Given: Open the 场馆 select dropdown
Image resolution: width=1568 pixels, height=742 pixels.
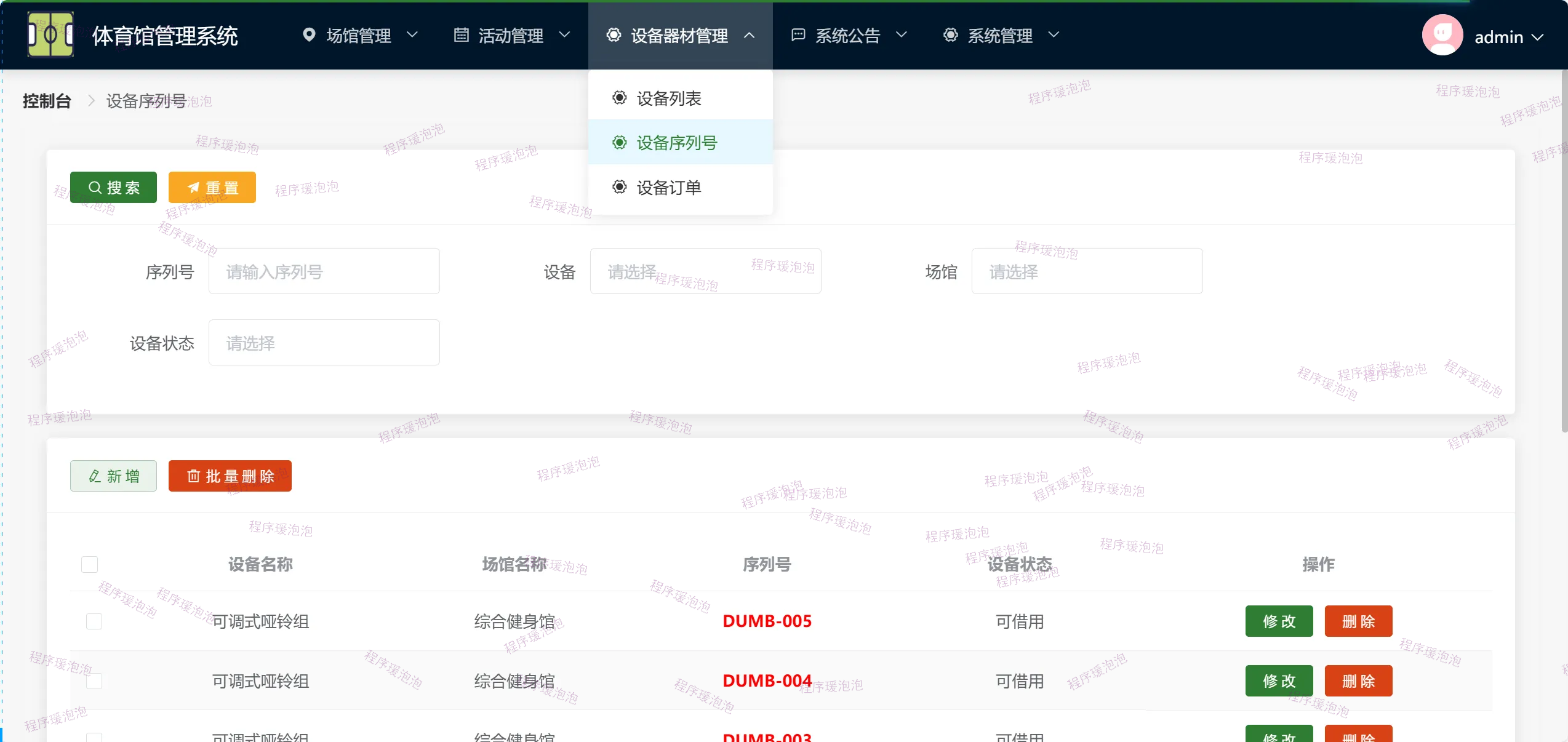Looking at the screenshot, I should point(1087,271).
